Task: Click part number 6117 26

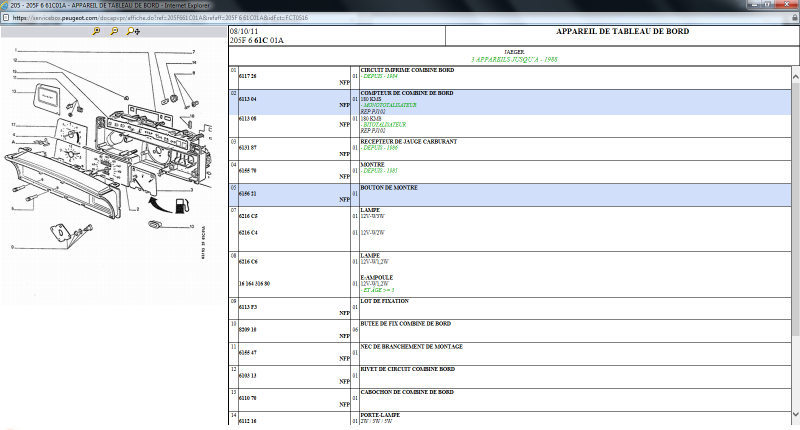Action: pos(248,76)
